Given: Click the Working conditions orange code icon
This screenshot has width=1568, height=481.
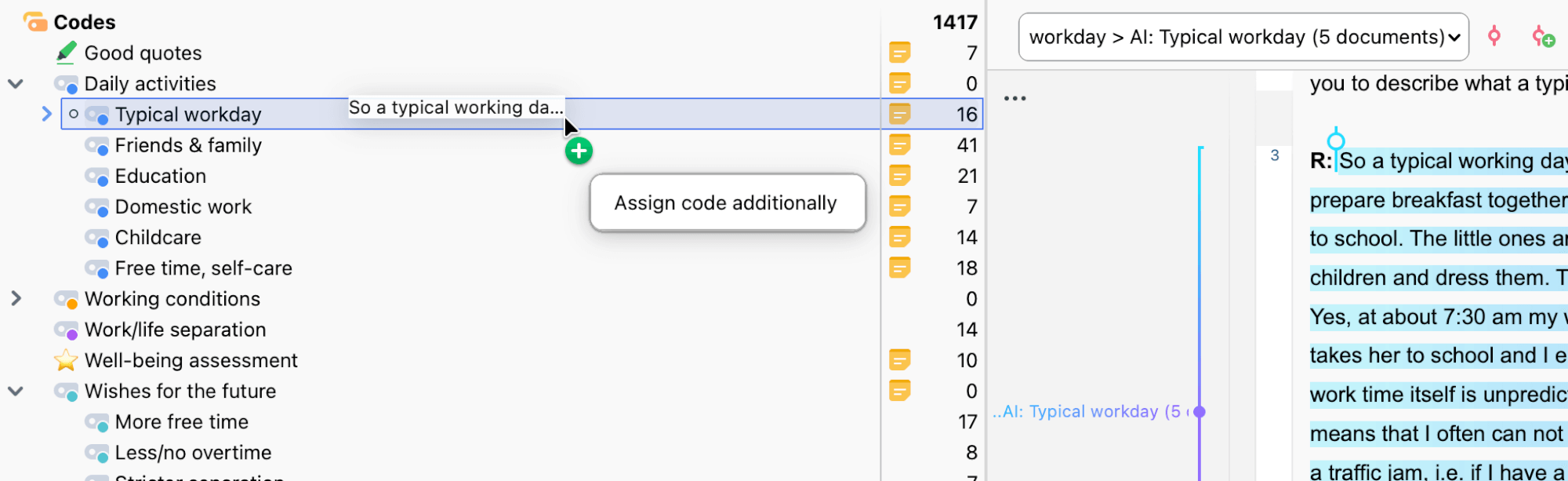Looking at the screenshot, I should click(x=66, y=299).
